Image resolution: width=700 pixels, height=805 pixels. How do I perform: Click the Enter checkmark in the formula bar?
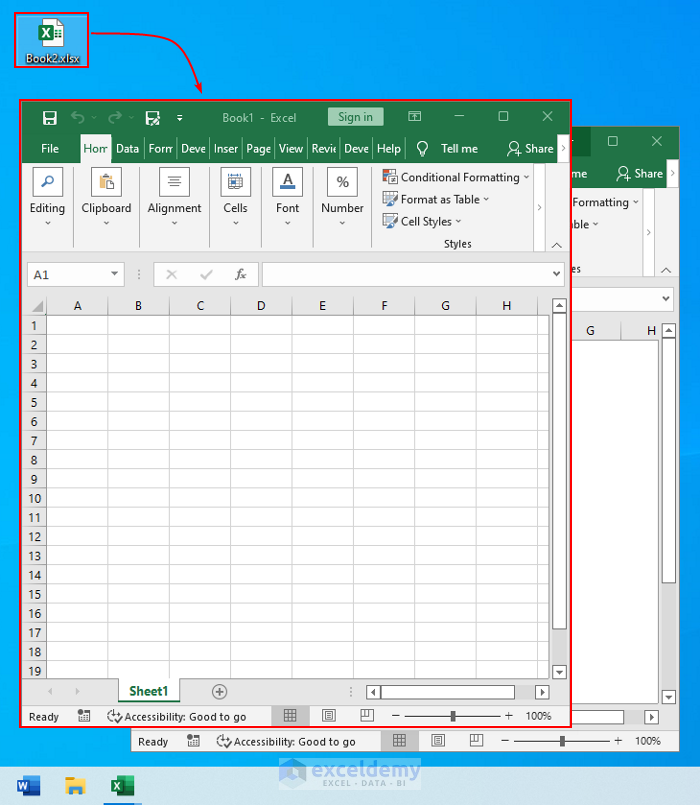click(206, 275)
